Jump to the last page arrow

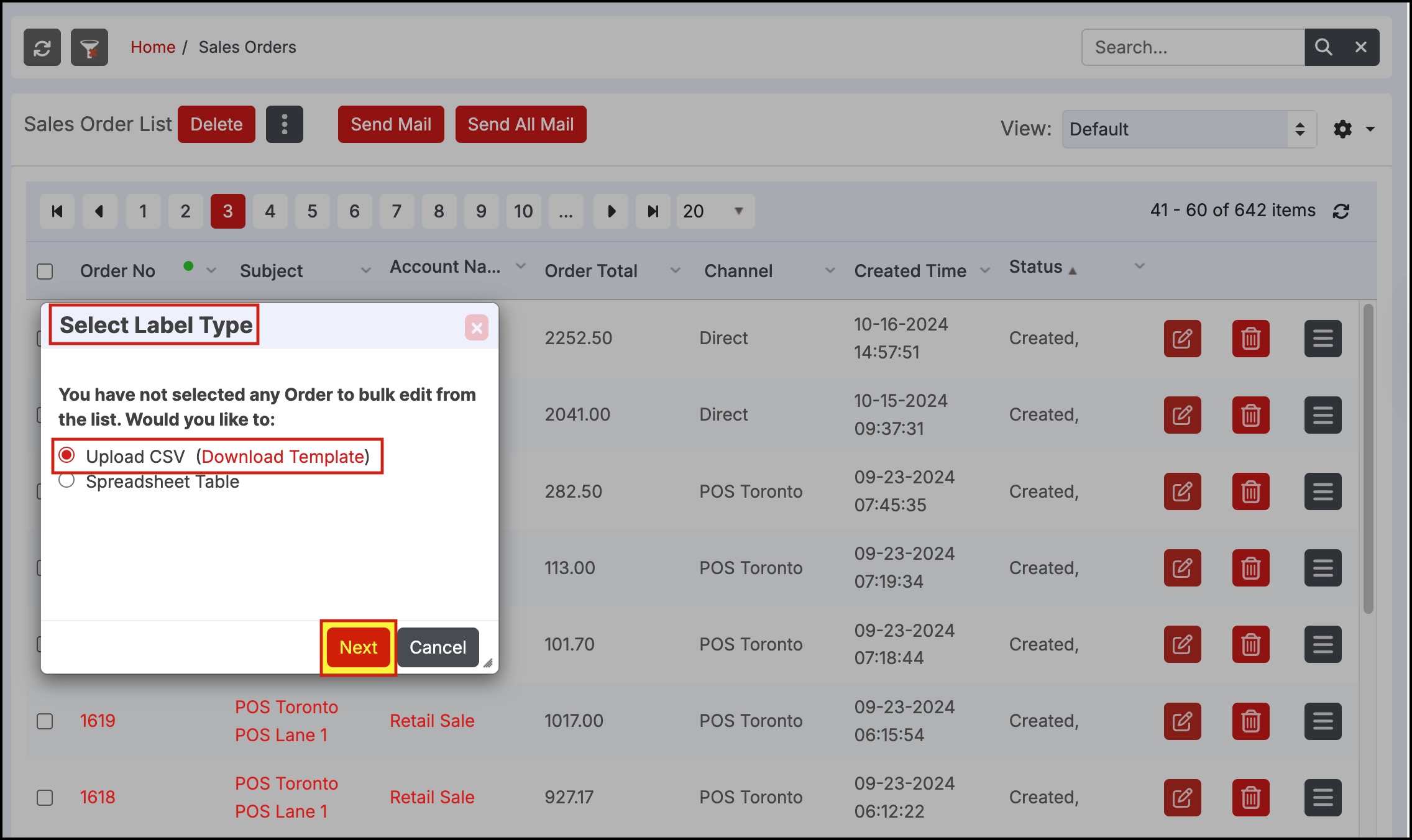(x=653, y=211)
